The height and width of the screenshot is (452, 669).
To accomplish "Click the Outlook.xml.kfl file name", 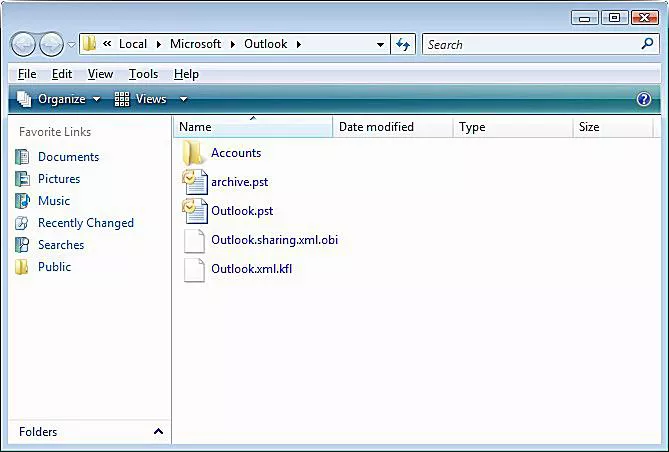I will [x=251, y=269].
